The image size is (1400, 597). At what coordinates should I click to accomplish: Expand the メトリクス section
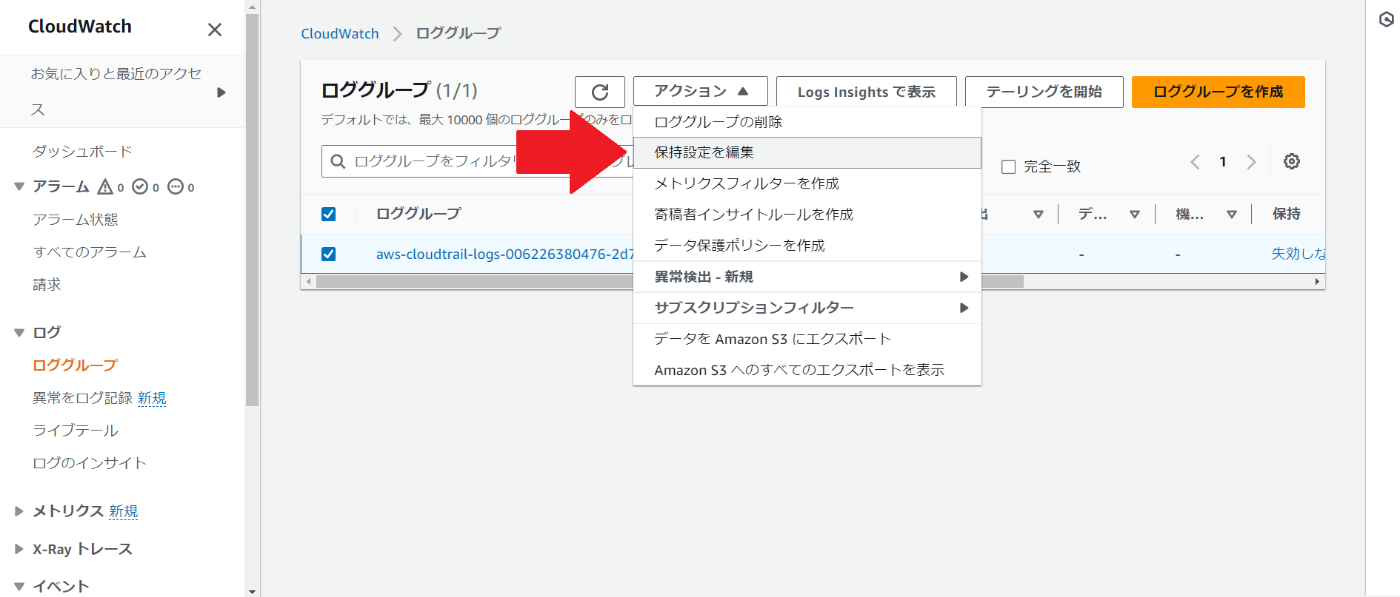[x=19, y=511]
